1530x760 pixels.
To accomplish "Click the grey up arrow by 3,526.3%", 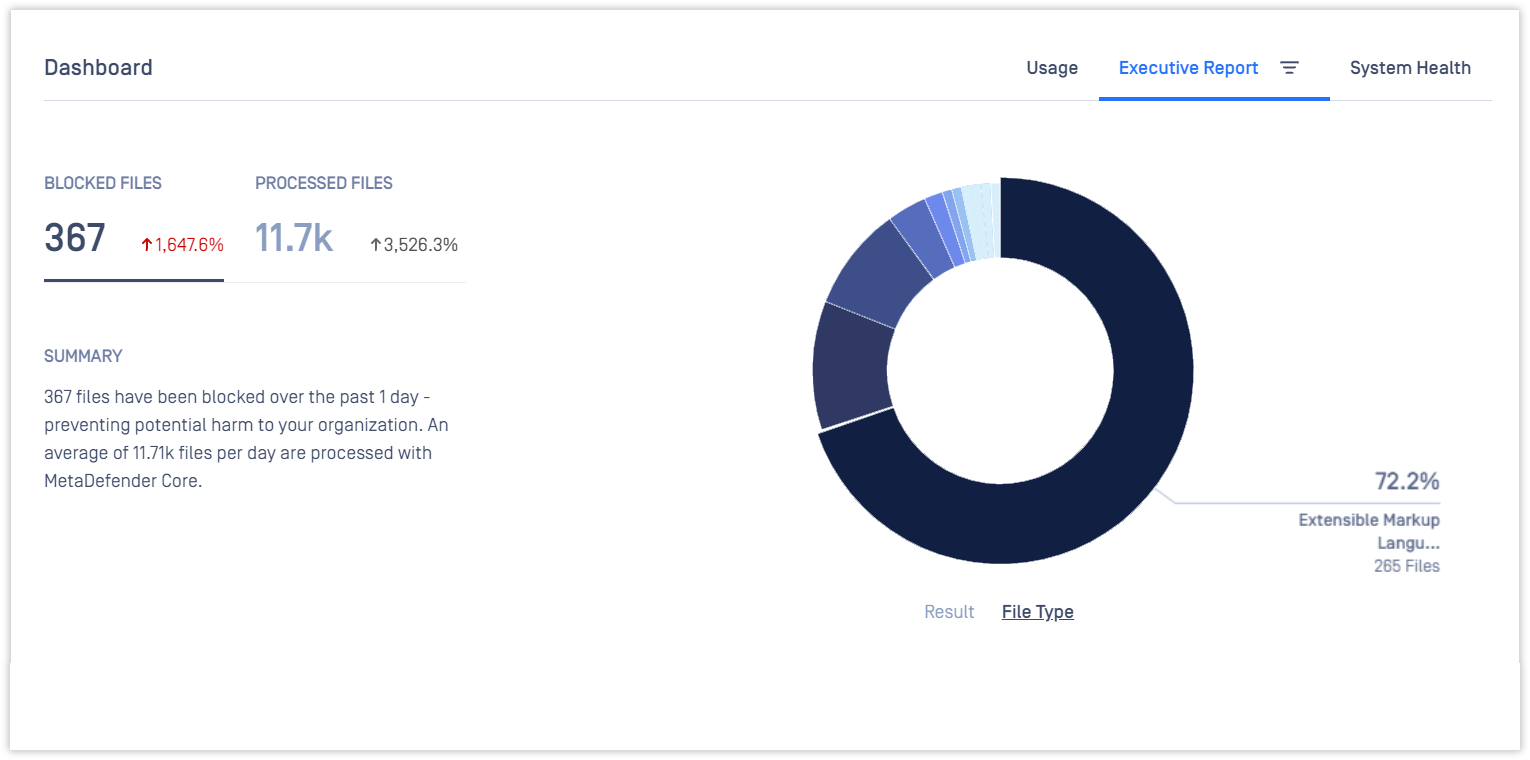I will [376, 245].
